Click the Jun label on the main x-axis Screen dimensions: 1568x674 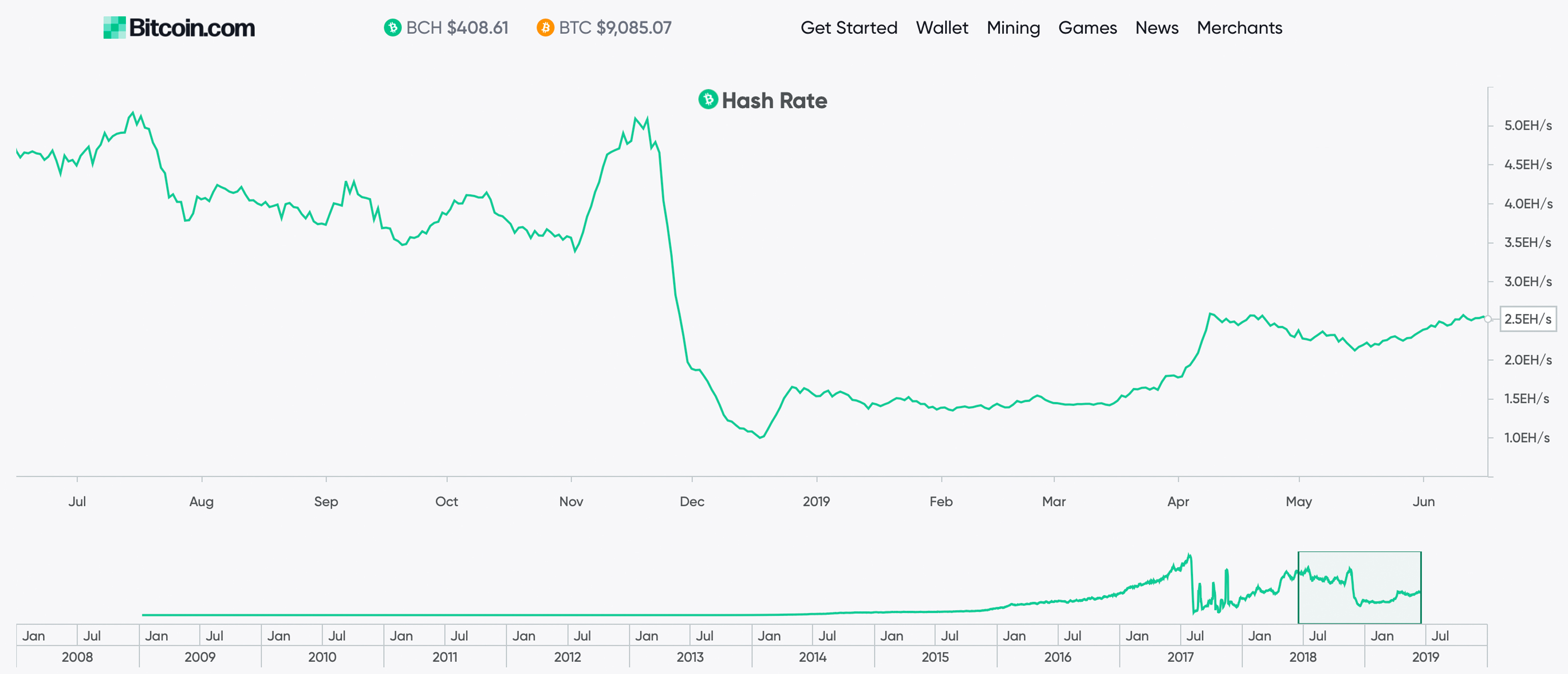[x=1424, y=501]
